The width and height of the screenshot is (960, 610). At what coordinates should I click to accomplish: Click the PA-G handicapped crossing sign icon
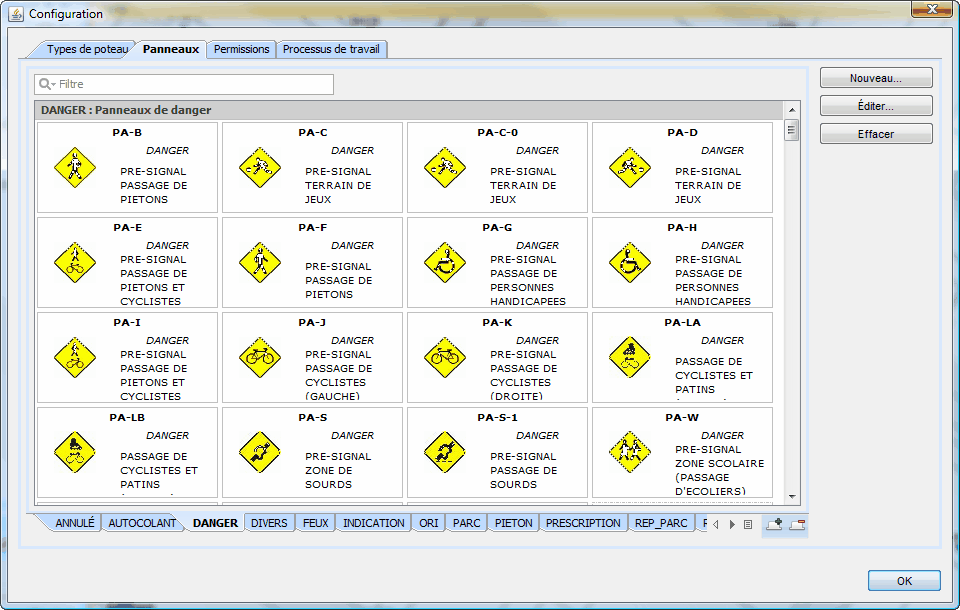point(444,262)
